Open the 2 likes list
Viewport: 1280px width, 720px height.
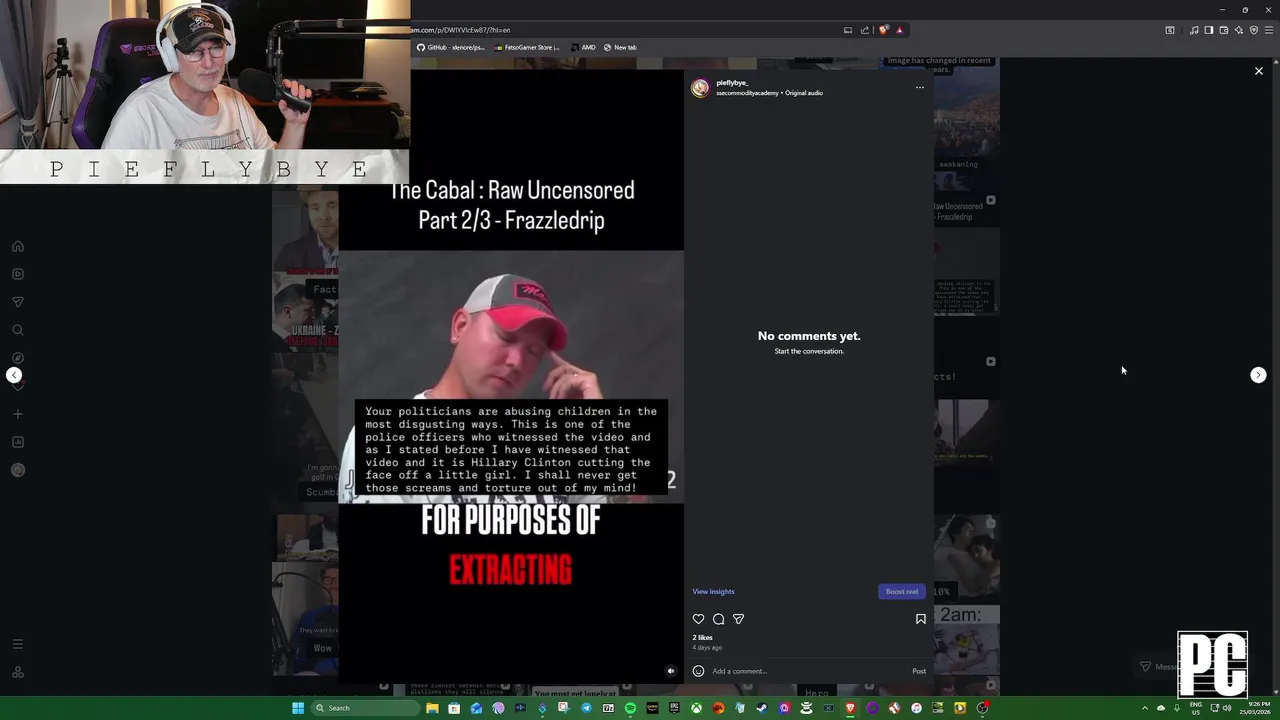pos(702,637)
